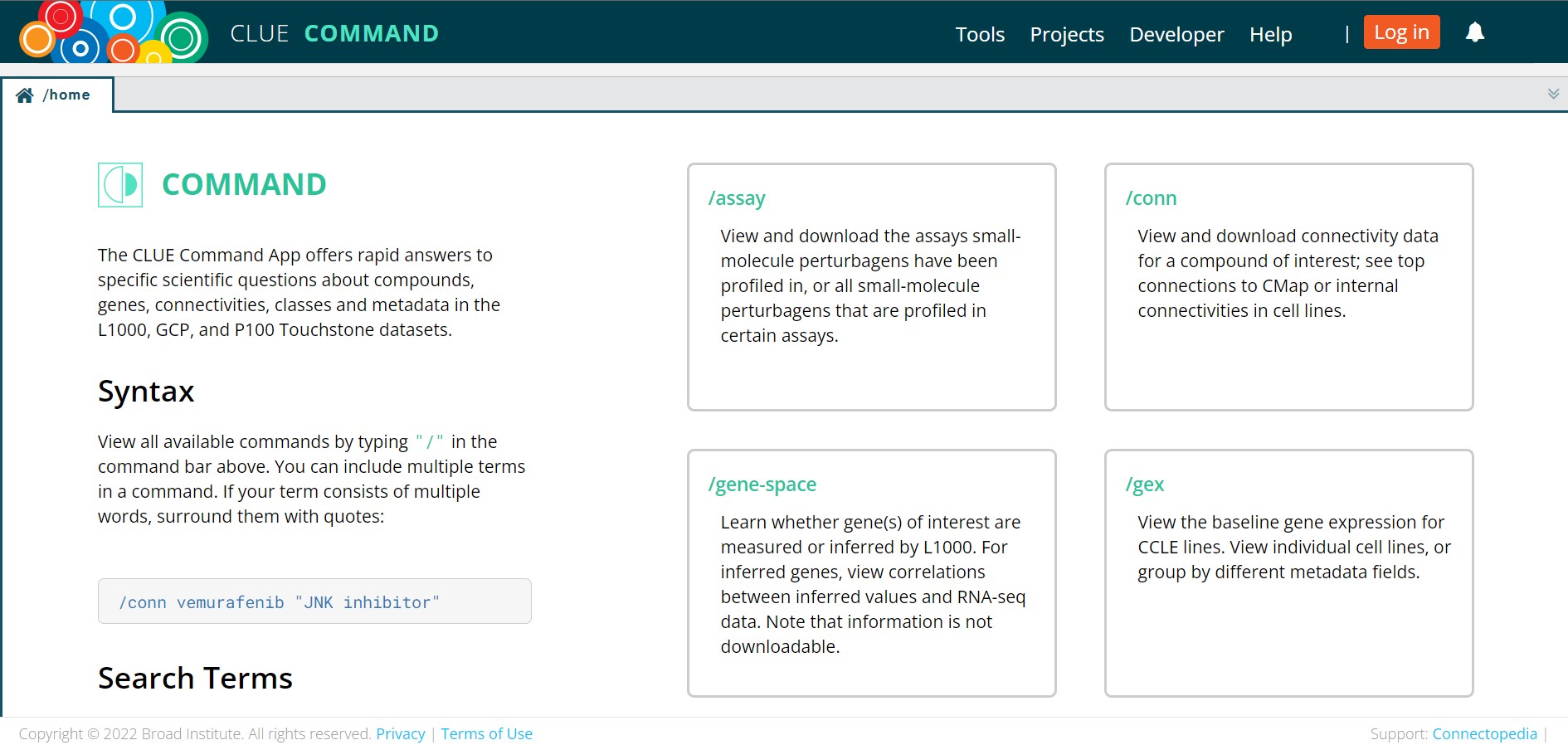Click the Terms of Use link

pyautogui.click(x=486, y=733)
